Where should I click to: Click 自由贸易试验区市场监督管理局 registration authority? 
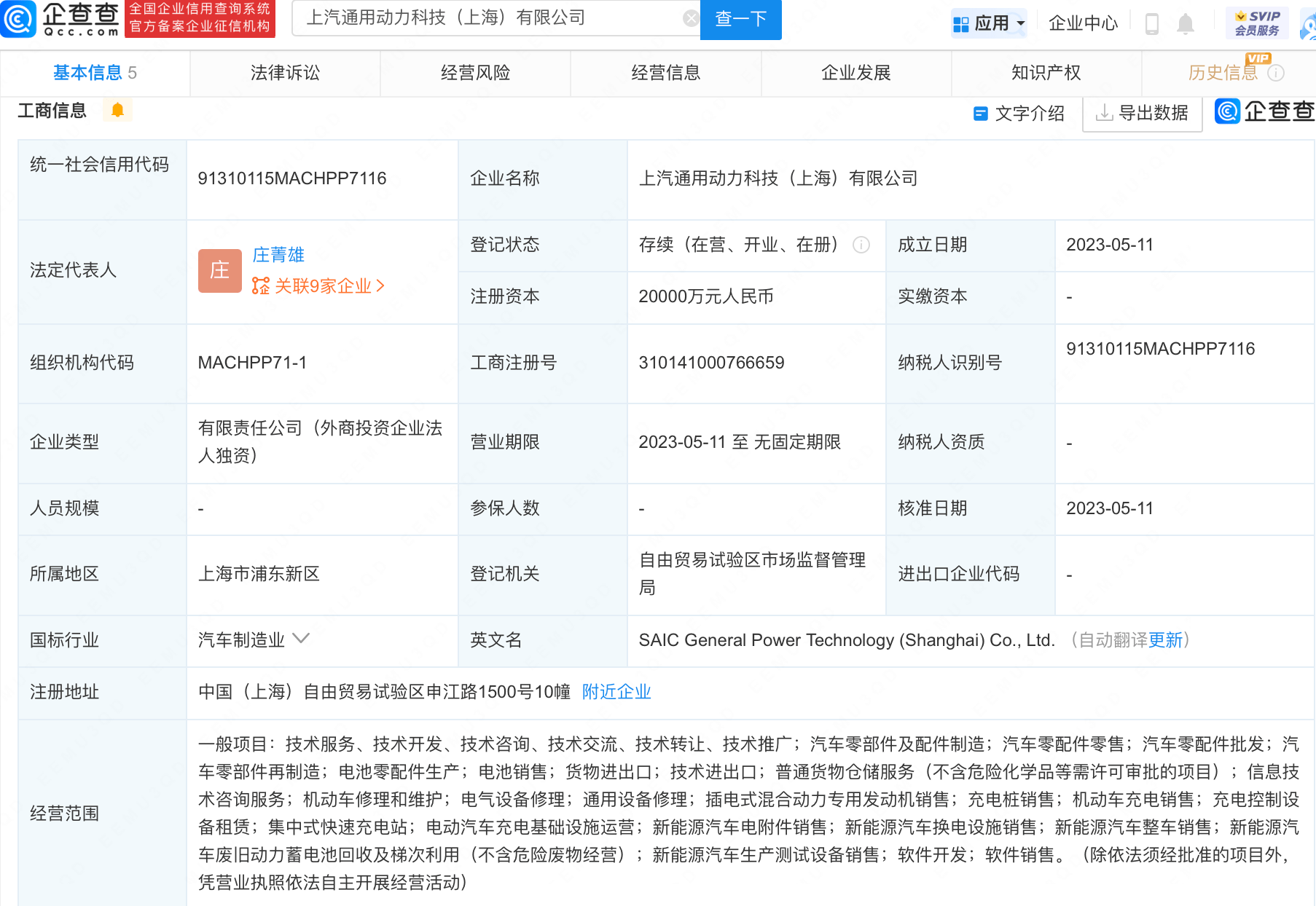752,574
